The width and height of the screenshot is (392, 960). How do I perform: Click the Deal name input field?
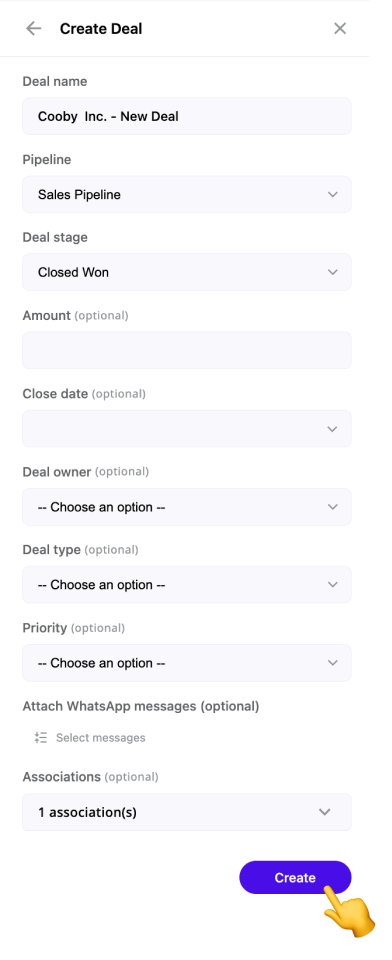pyautogui.click(x=187, y=116)
